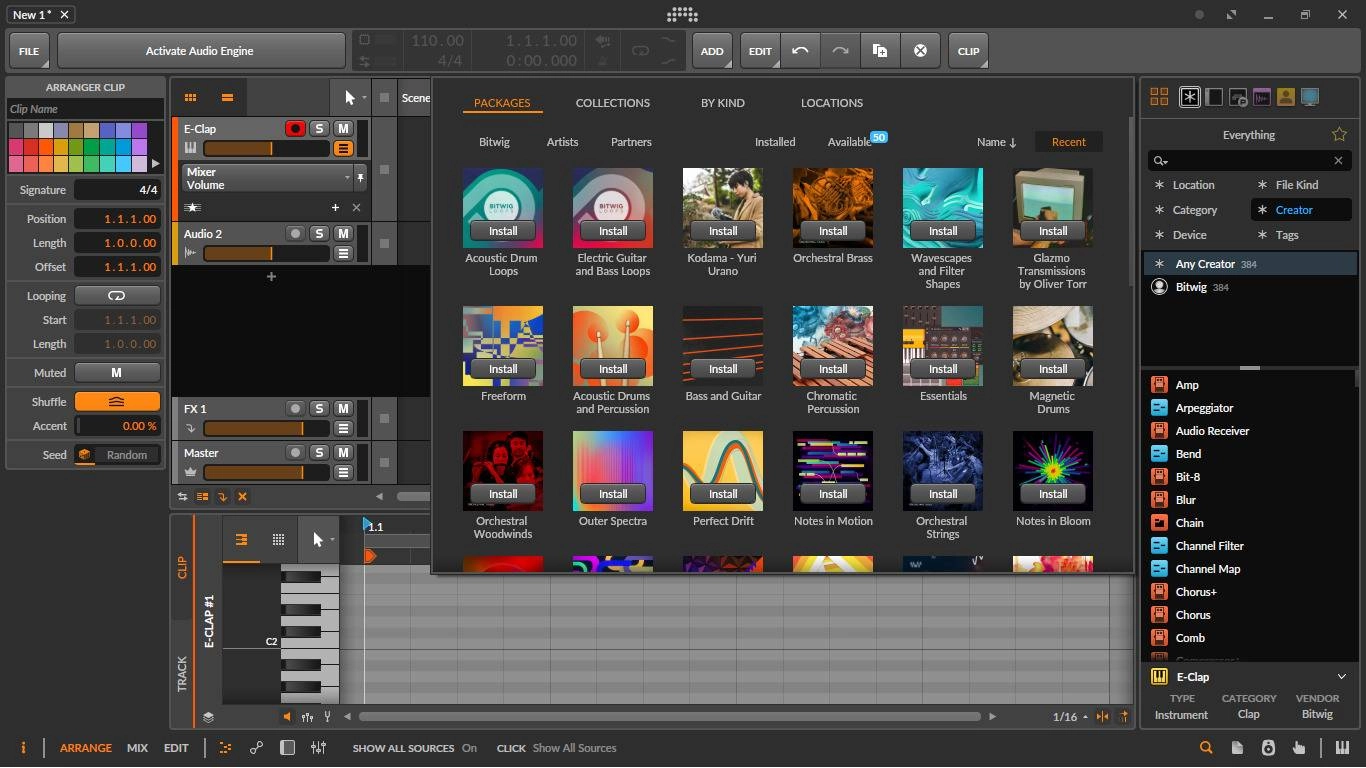Screen dimensions: 1366x768
Task: Solo the Master track
Action: tap(319, 452)
